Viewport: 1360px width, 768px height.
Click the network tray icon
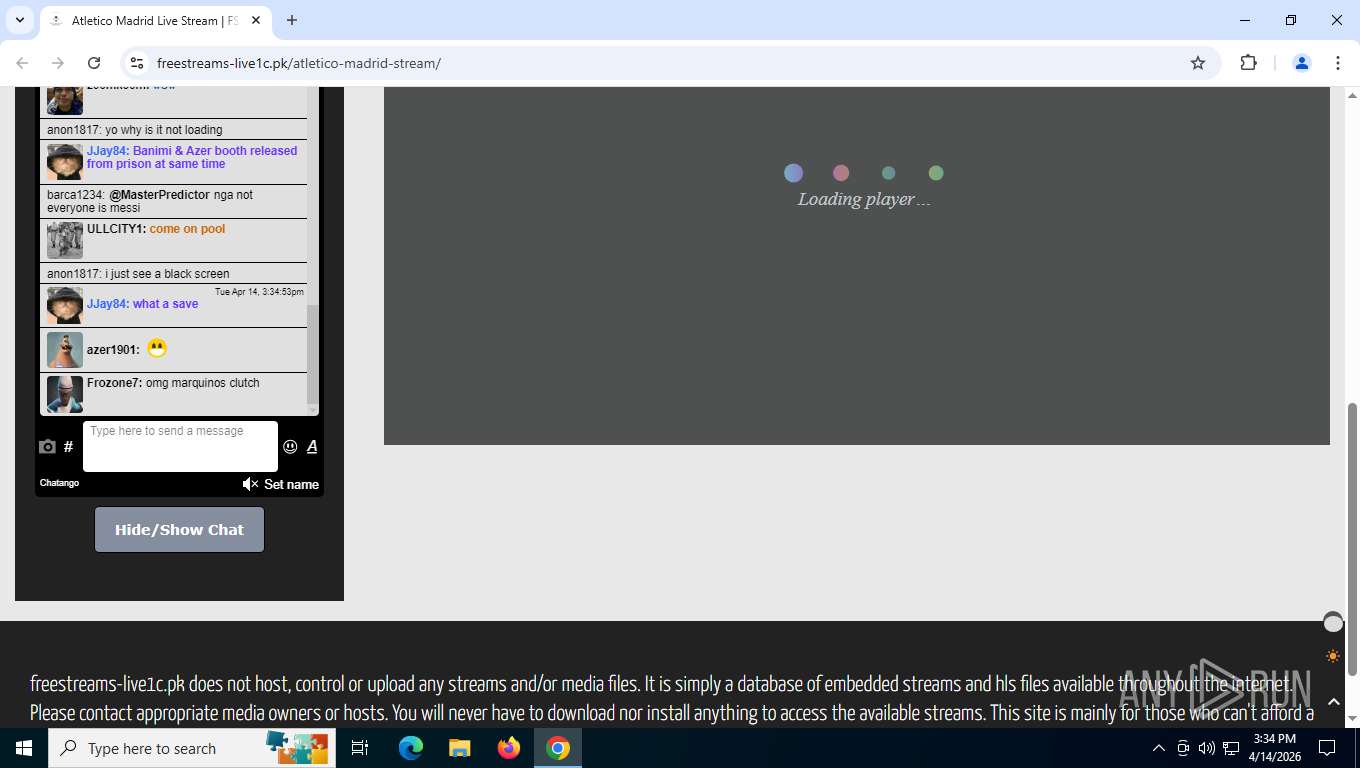[x=1231, y=748]
